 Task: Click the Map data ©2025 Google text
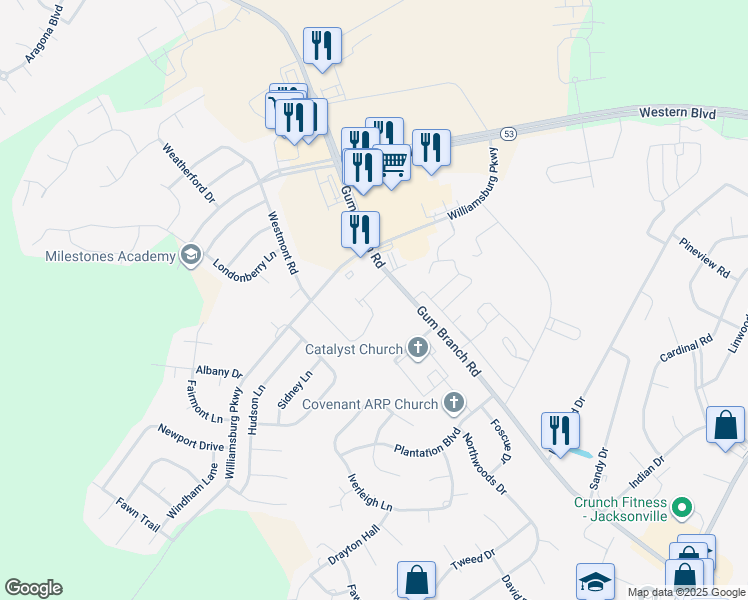tap(686, 593)
